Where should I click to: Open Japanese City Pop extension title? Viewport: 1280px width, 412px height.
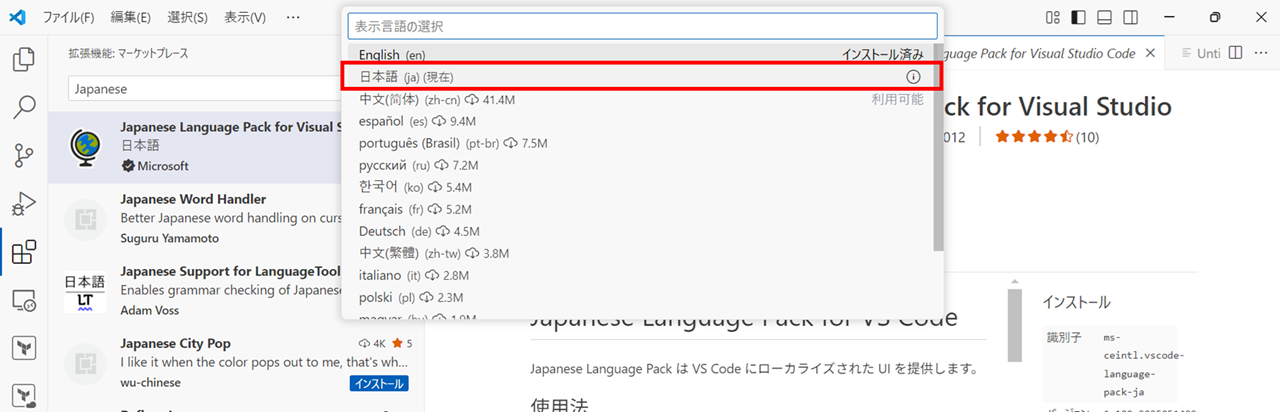pyautogui.click(x=175, y=344)
